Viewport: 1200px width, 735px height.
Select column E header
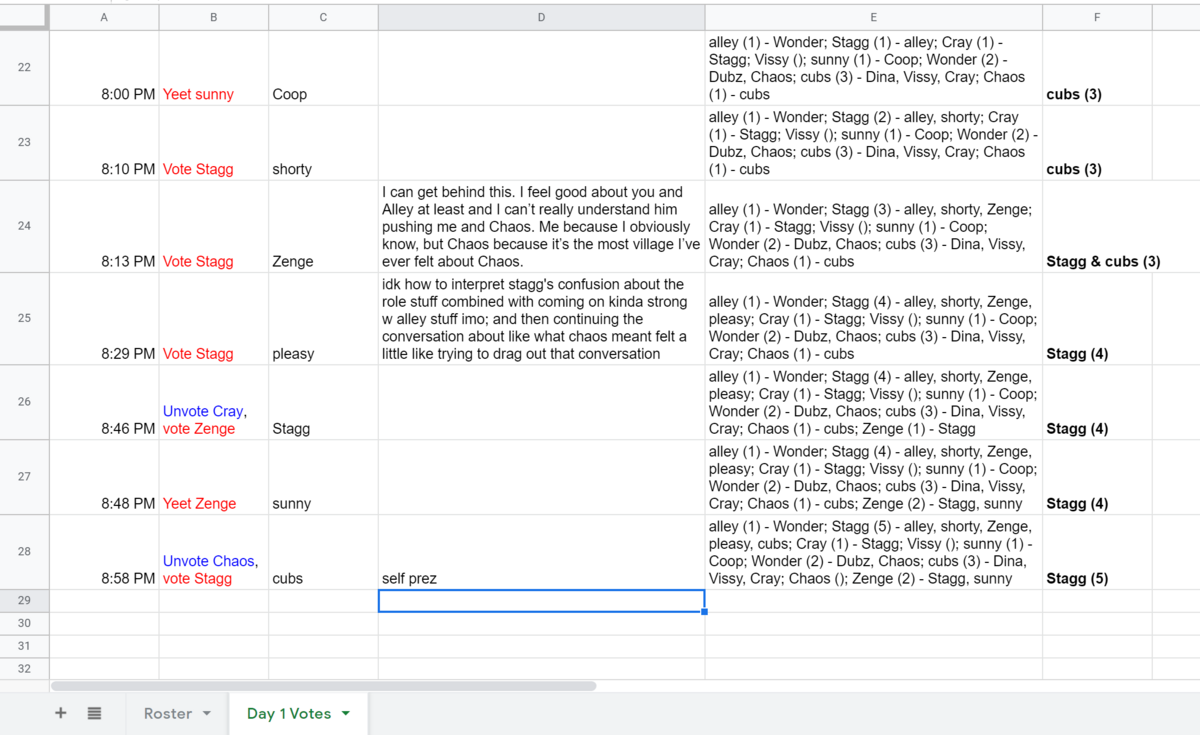[873, 17]
